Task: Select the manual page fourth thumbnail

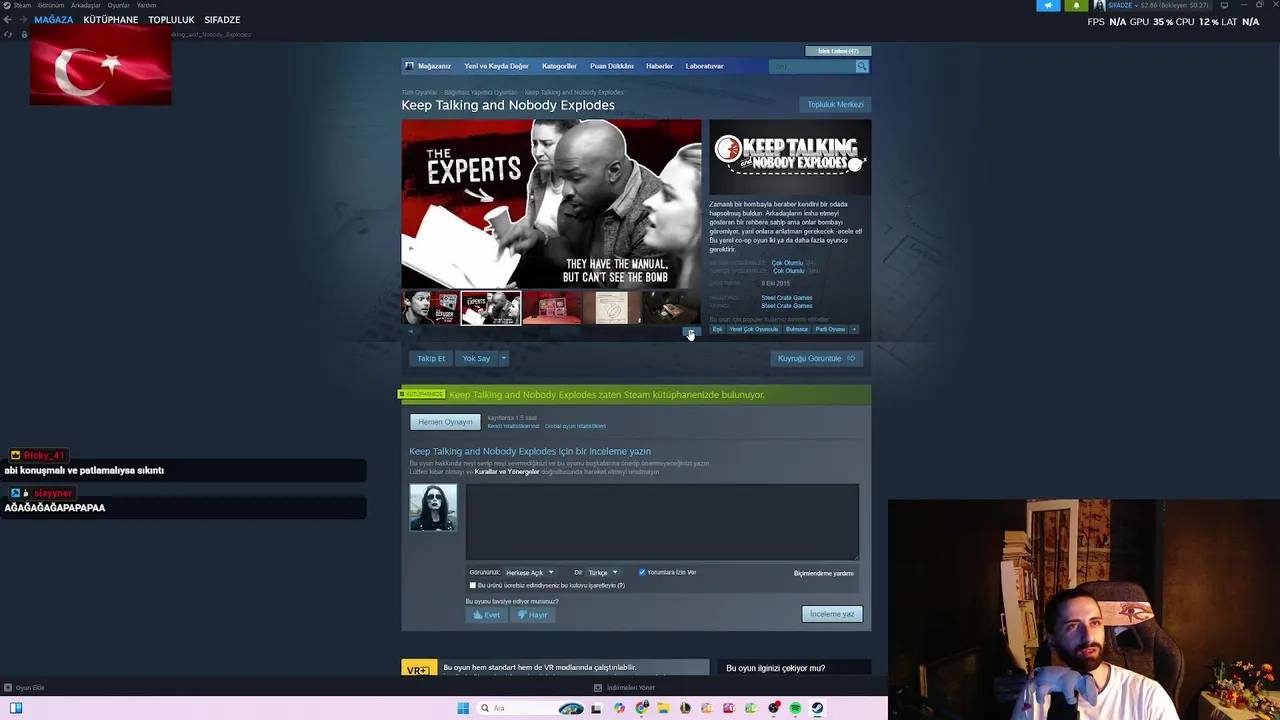Action: (611, 307)
